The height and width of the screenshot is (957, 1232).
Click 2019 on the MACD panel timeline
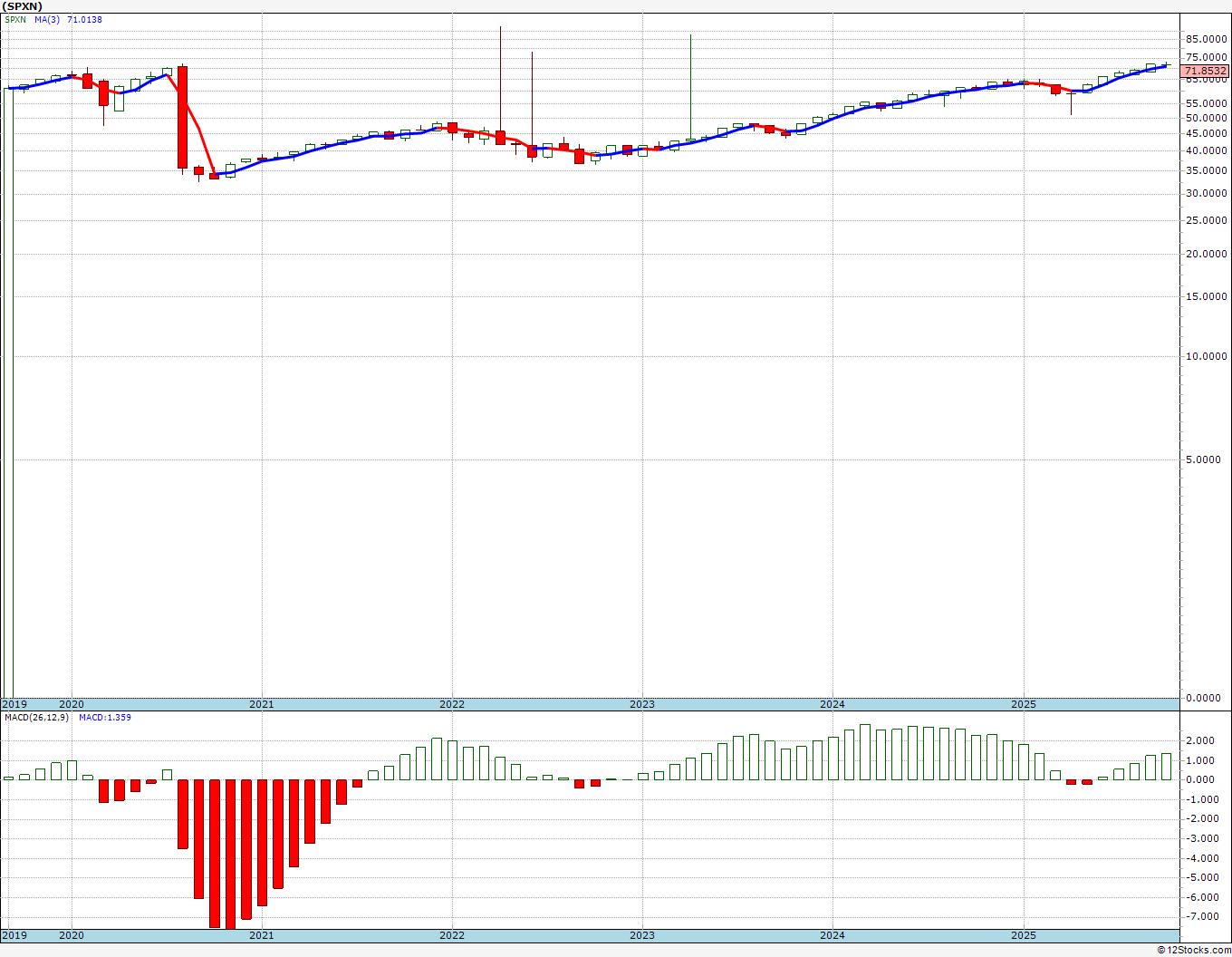pos(14,935)
